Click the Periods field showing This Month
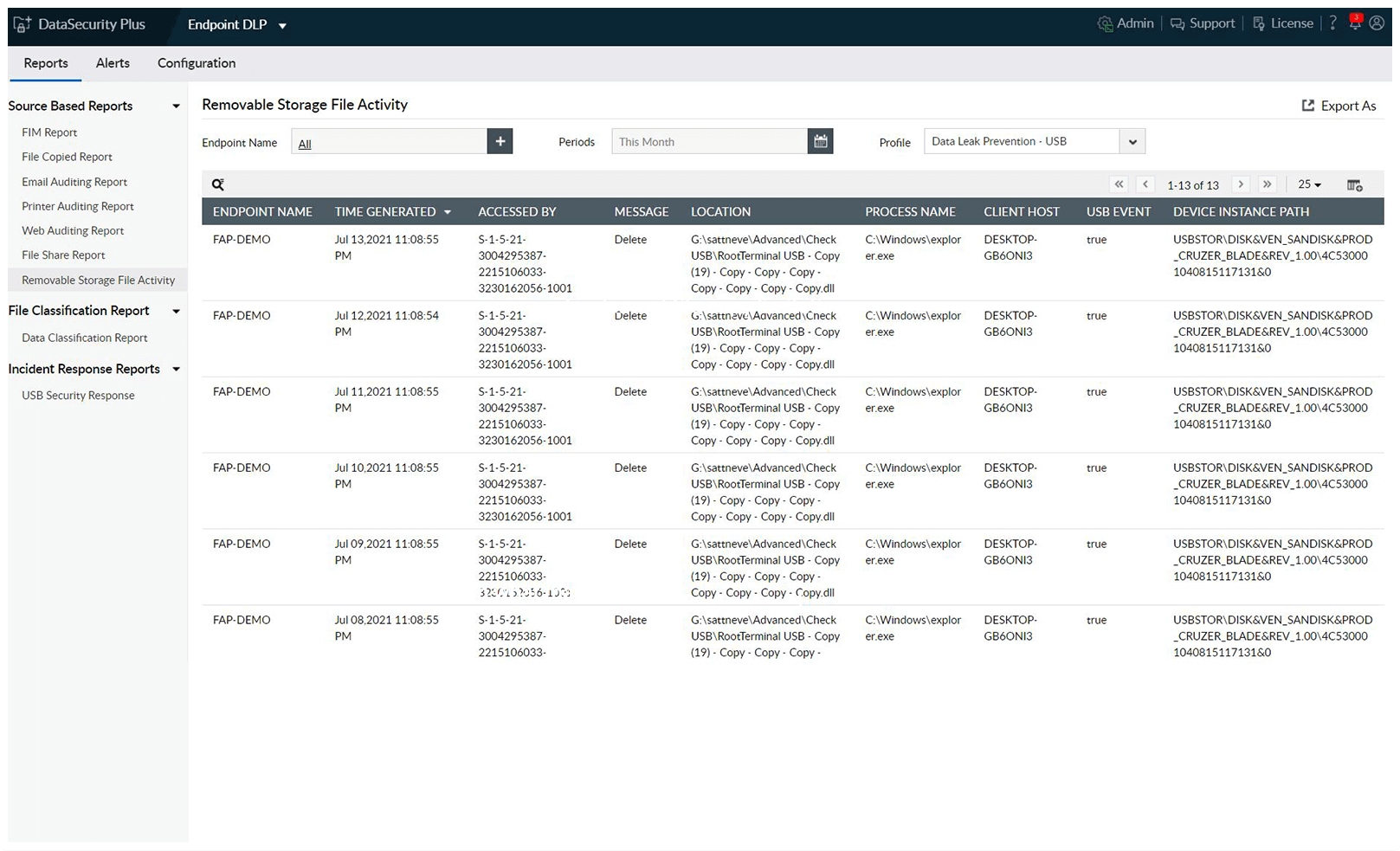Image resolution: width=1400 pixels, height=851 pixels. (710, 141)
